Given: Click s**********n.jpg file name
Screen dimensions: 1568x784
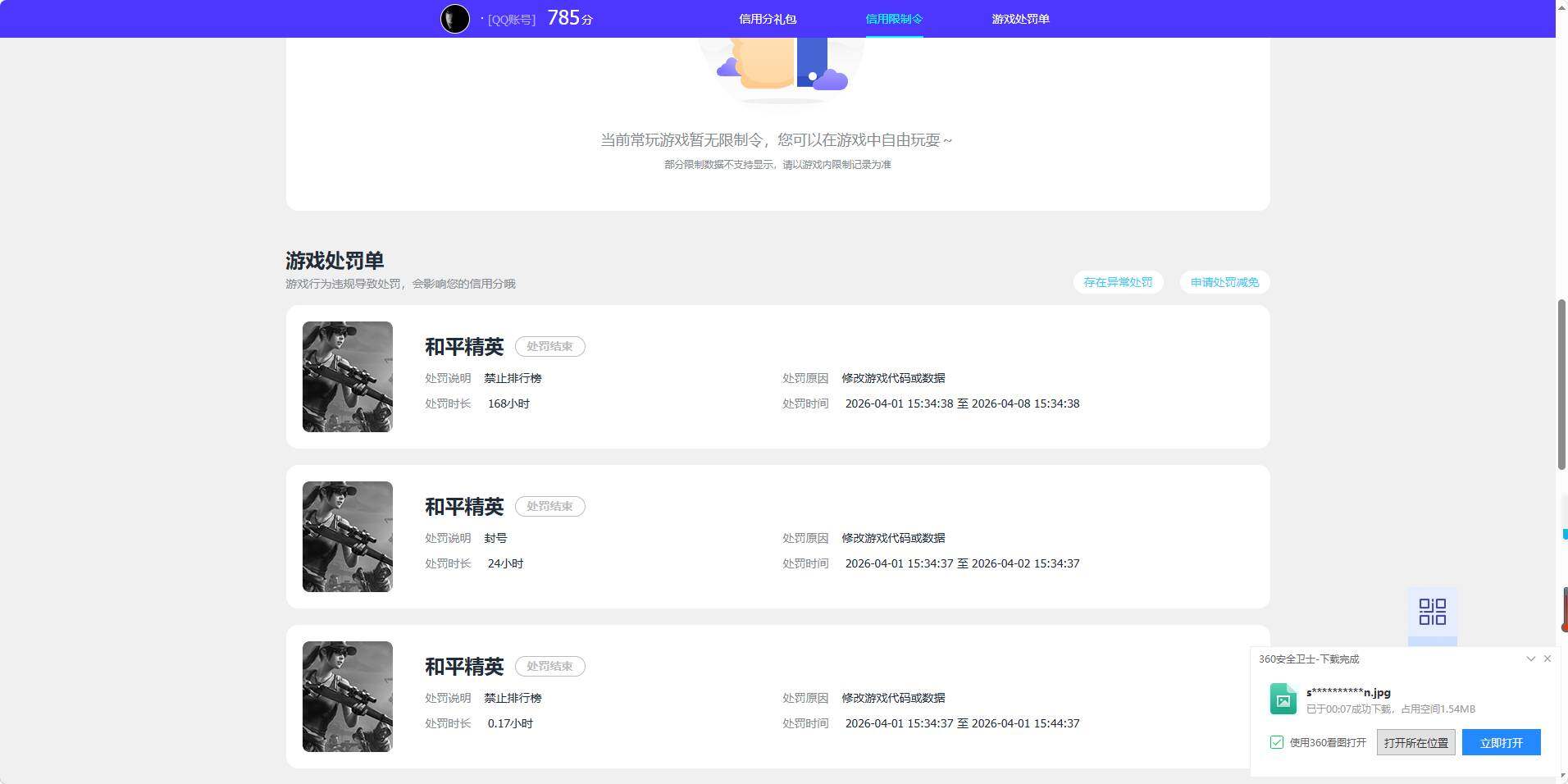Looking at the screenshot, I should (1348, 693).
